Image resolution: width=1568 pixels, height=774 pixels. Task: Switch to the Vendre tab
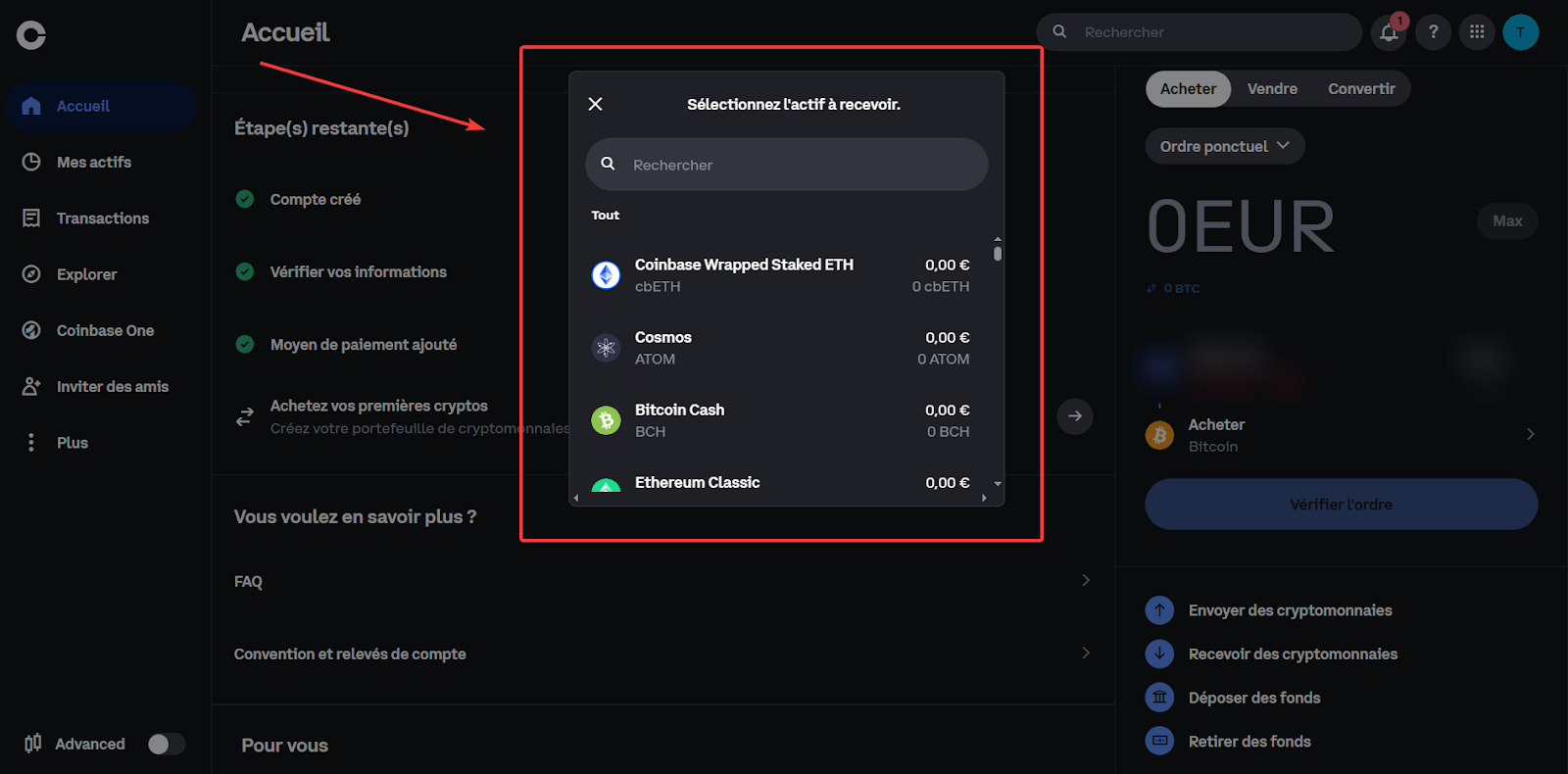[1272, 88]
